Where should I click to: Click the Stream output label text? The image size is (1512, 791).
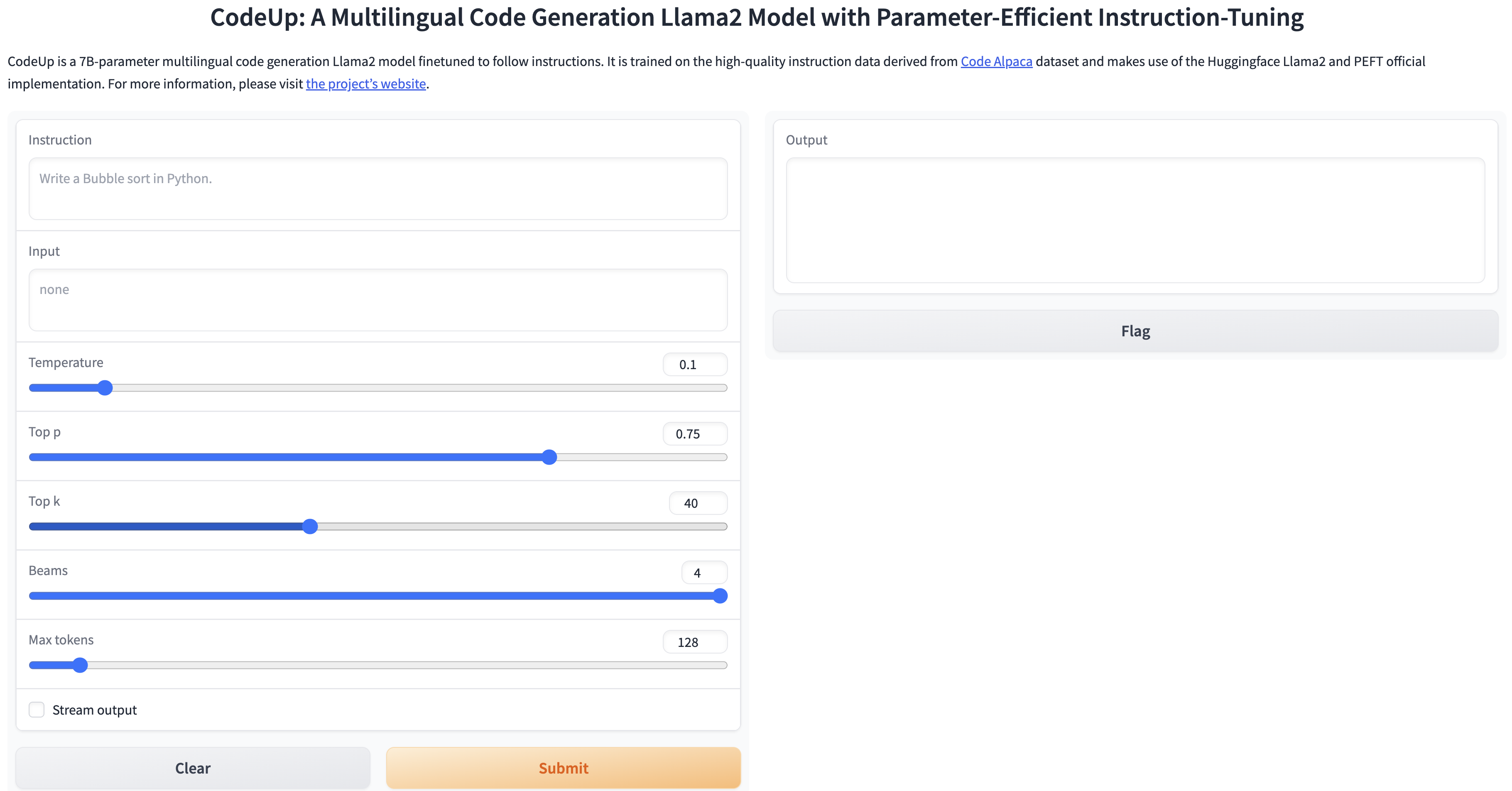pos(95,710)
